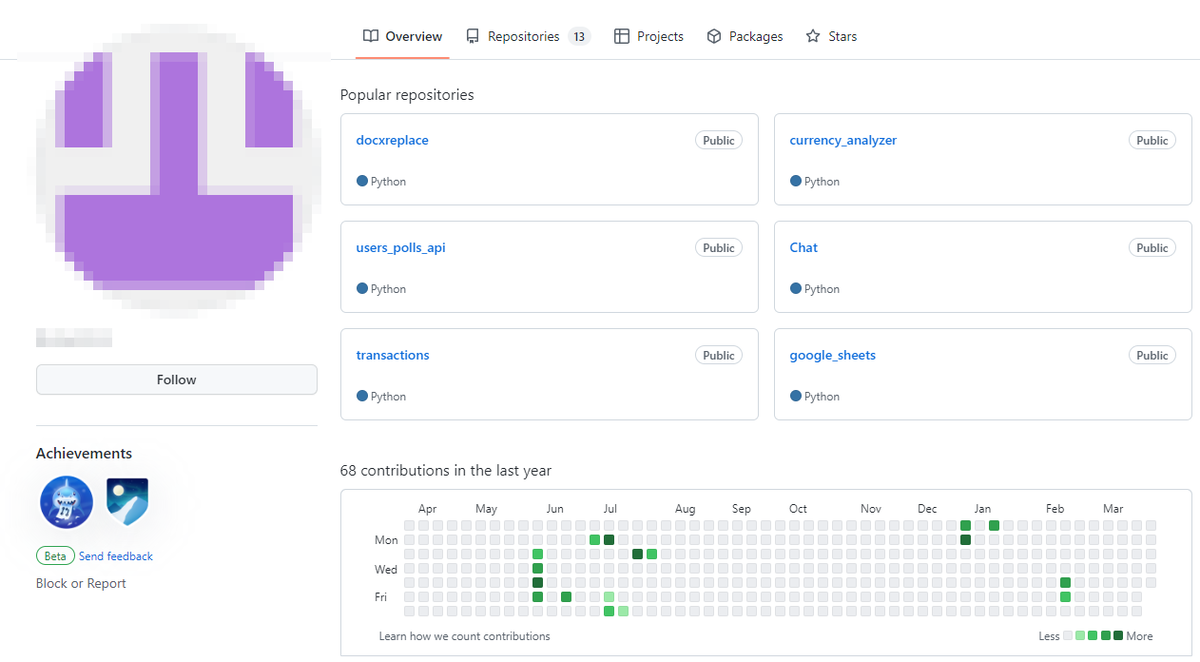Switch to the Repositories tab
This screenshot has width=1200, height=662.
tap(523, 36)
